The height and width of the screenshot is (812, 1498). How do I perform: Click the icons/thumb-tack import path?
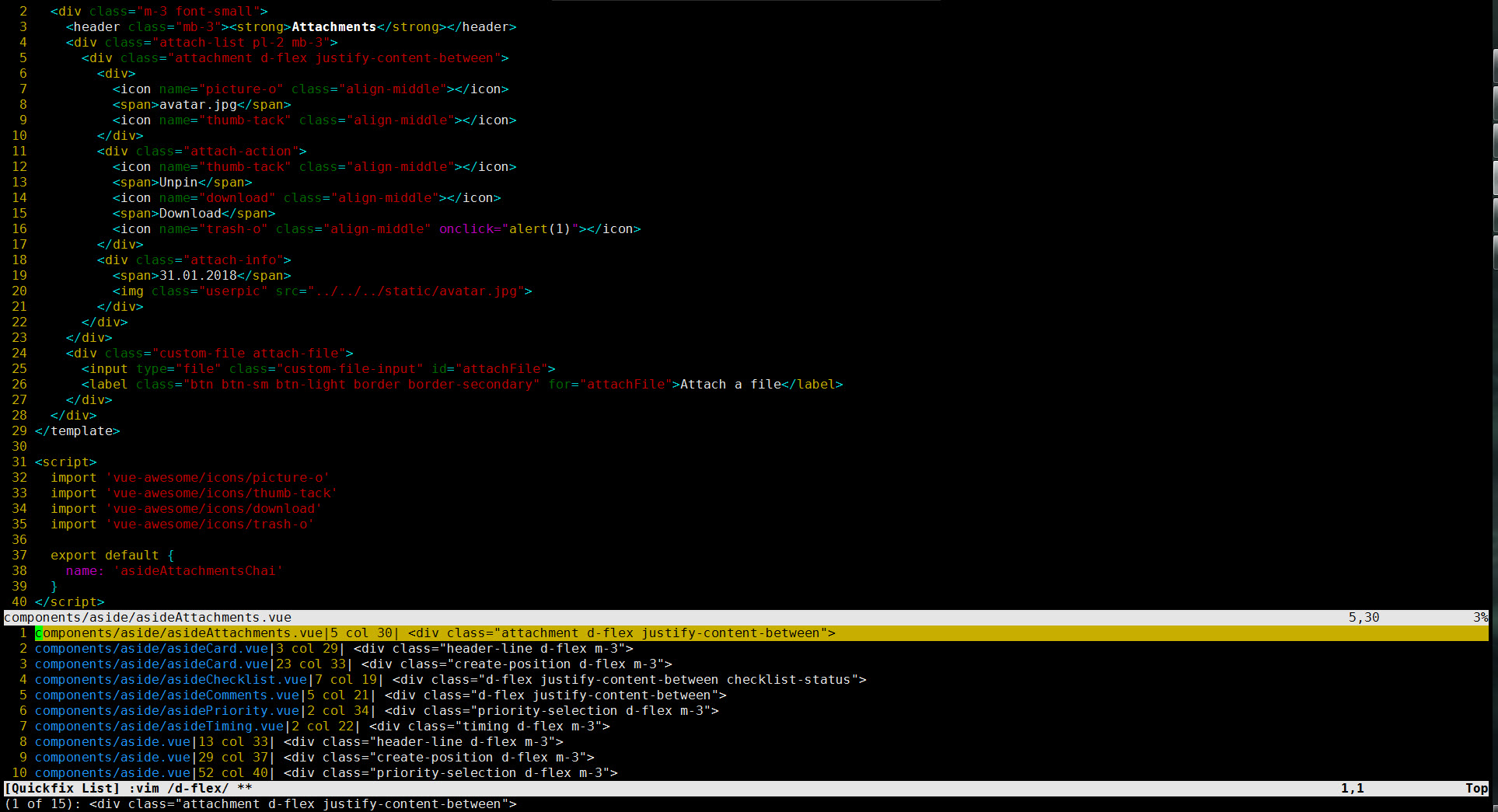click(222, 493)
